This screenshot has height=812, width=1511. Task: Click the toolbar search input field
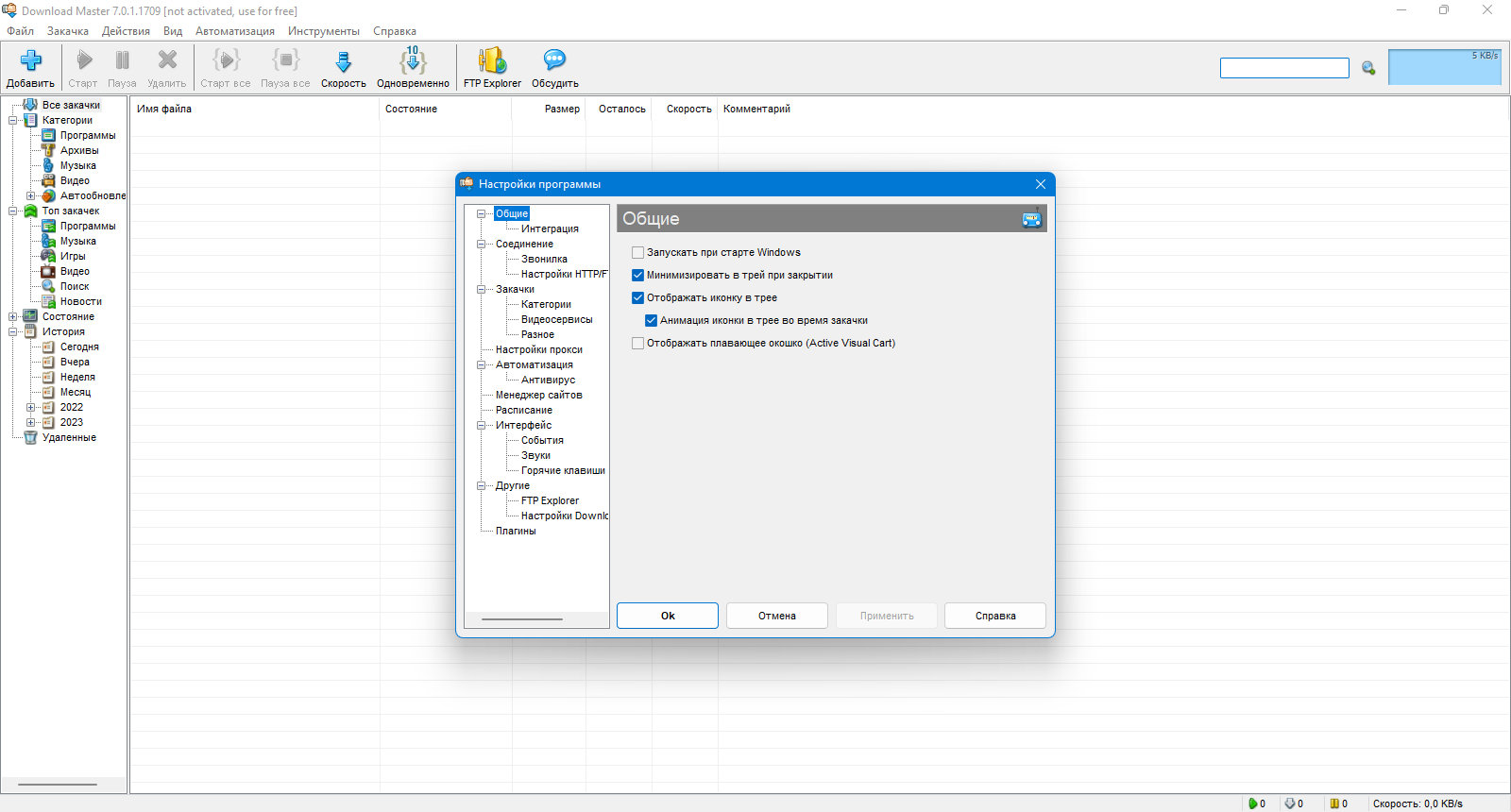[x=1284, y=68]
